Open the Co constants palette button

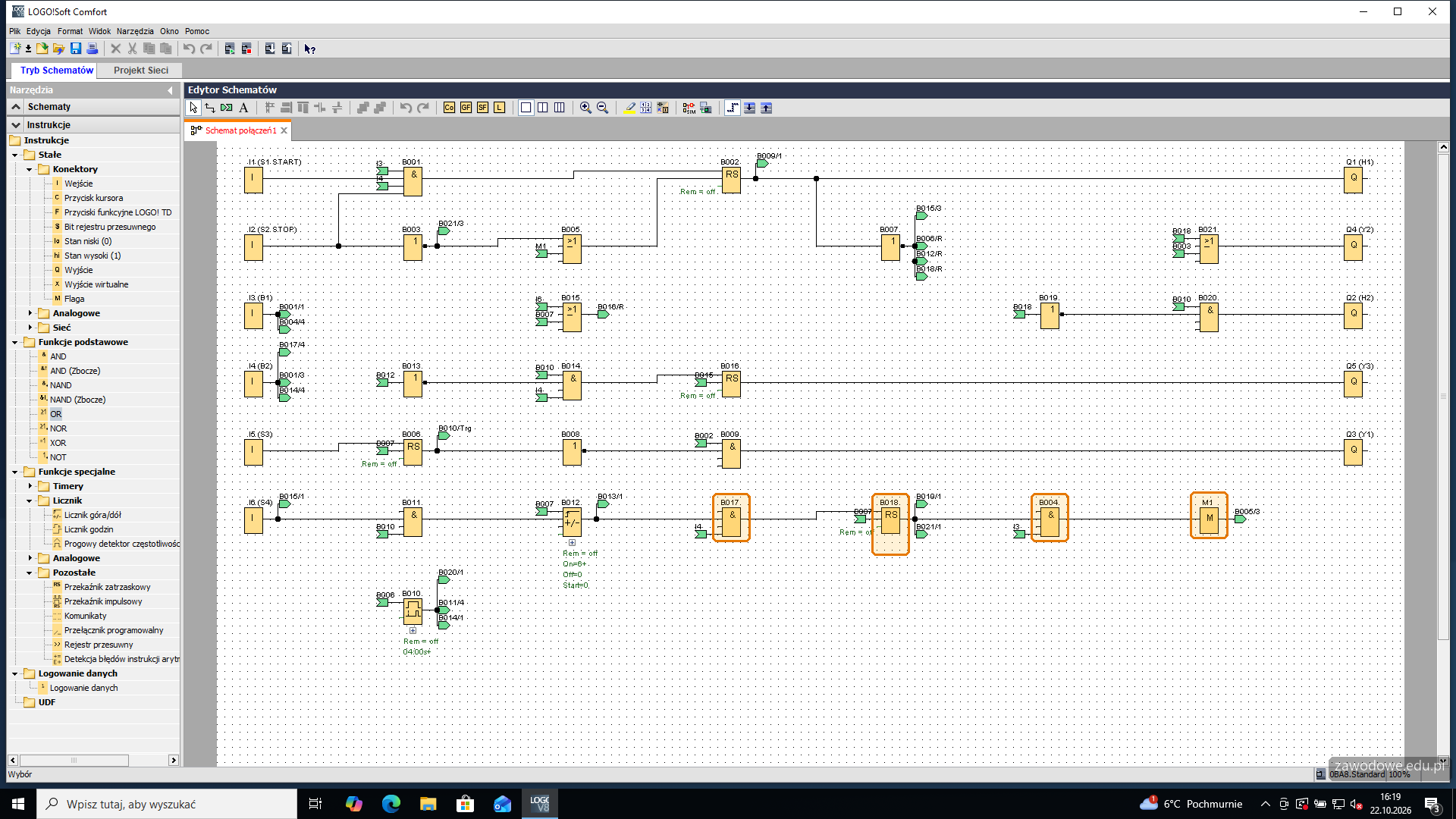tap(449, 108)
